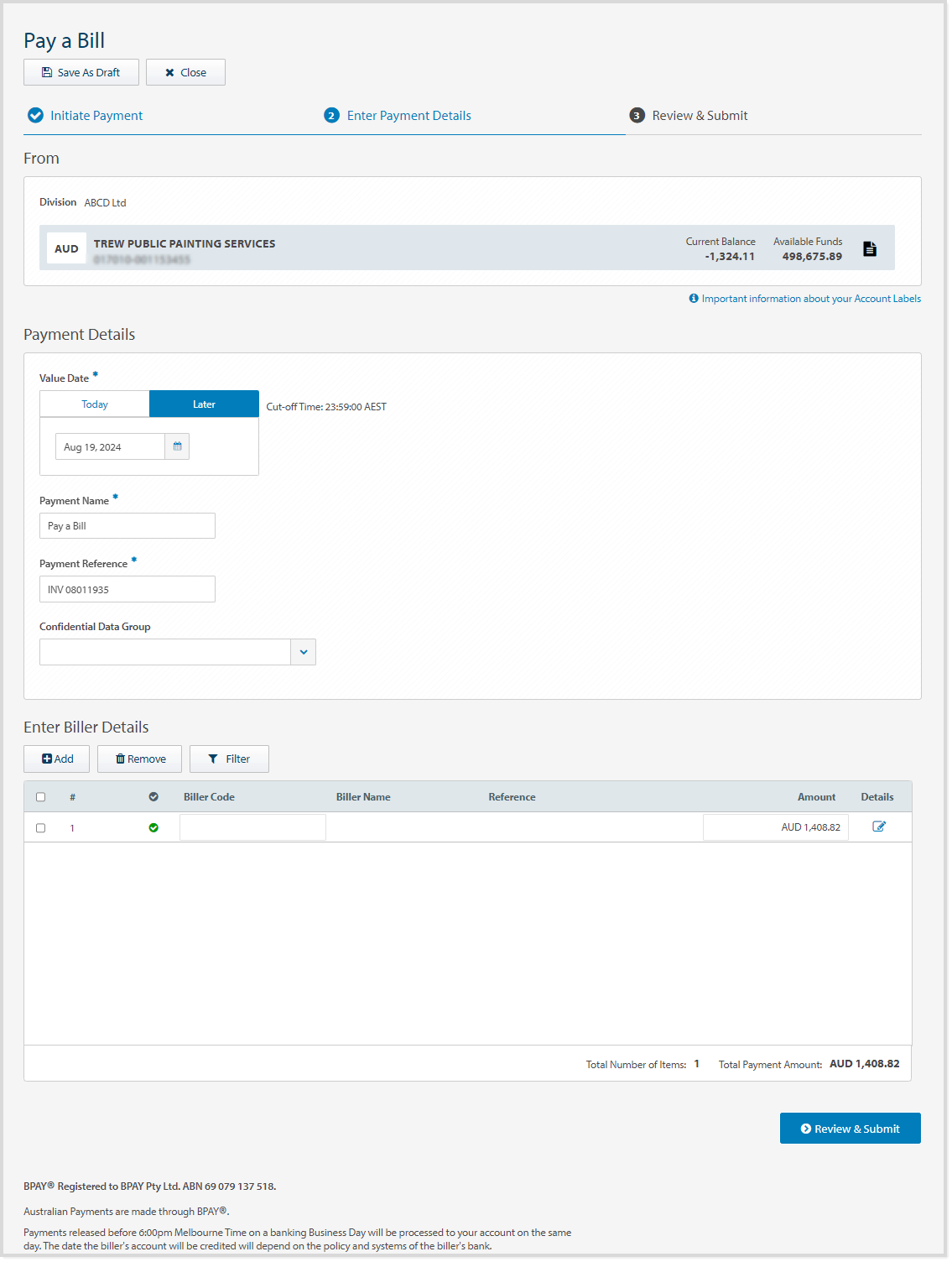Click the info icon near Account Labels
The image size is (952, 1262).
click(x=693, y=298)
